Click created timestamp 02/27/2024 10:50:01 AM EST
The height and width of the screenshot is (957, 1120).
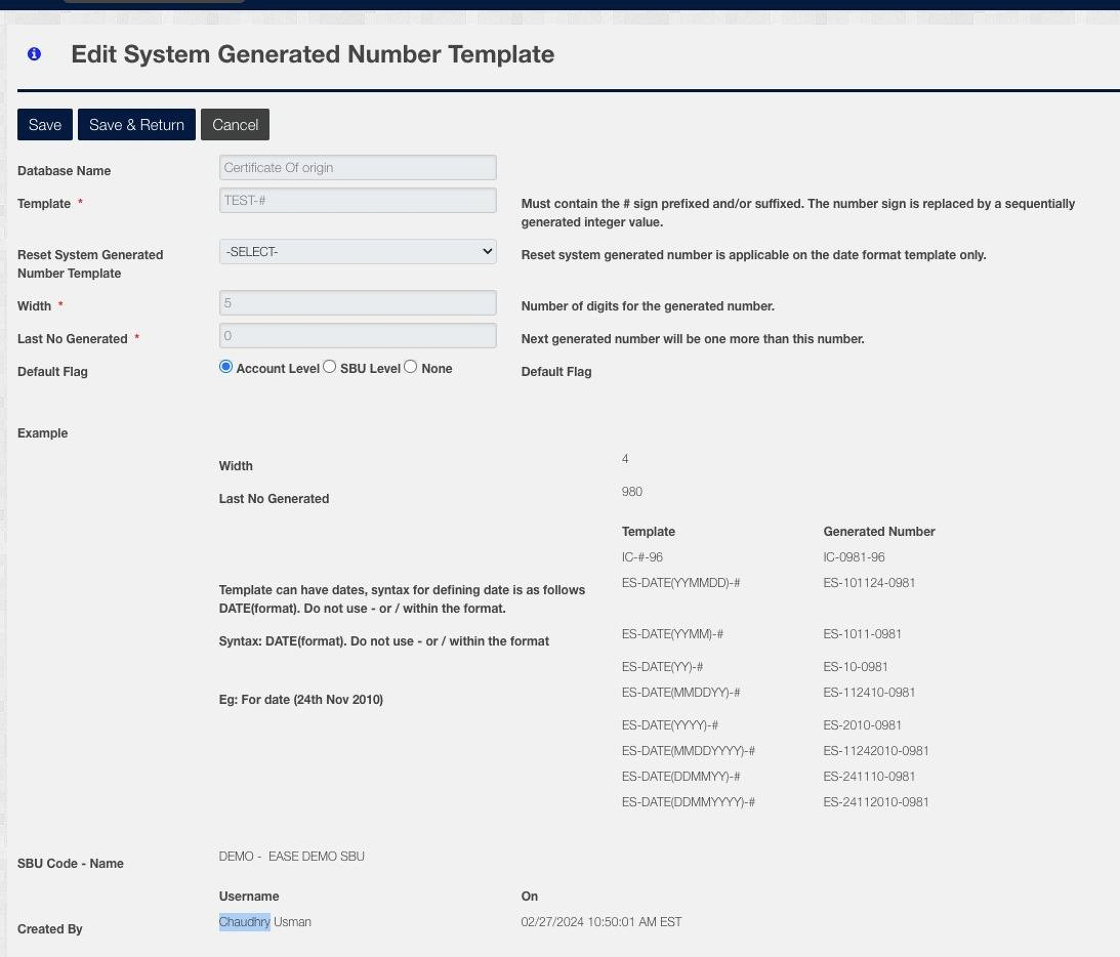(x=601, y=922)
